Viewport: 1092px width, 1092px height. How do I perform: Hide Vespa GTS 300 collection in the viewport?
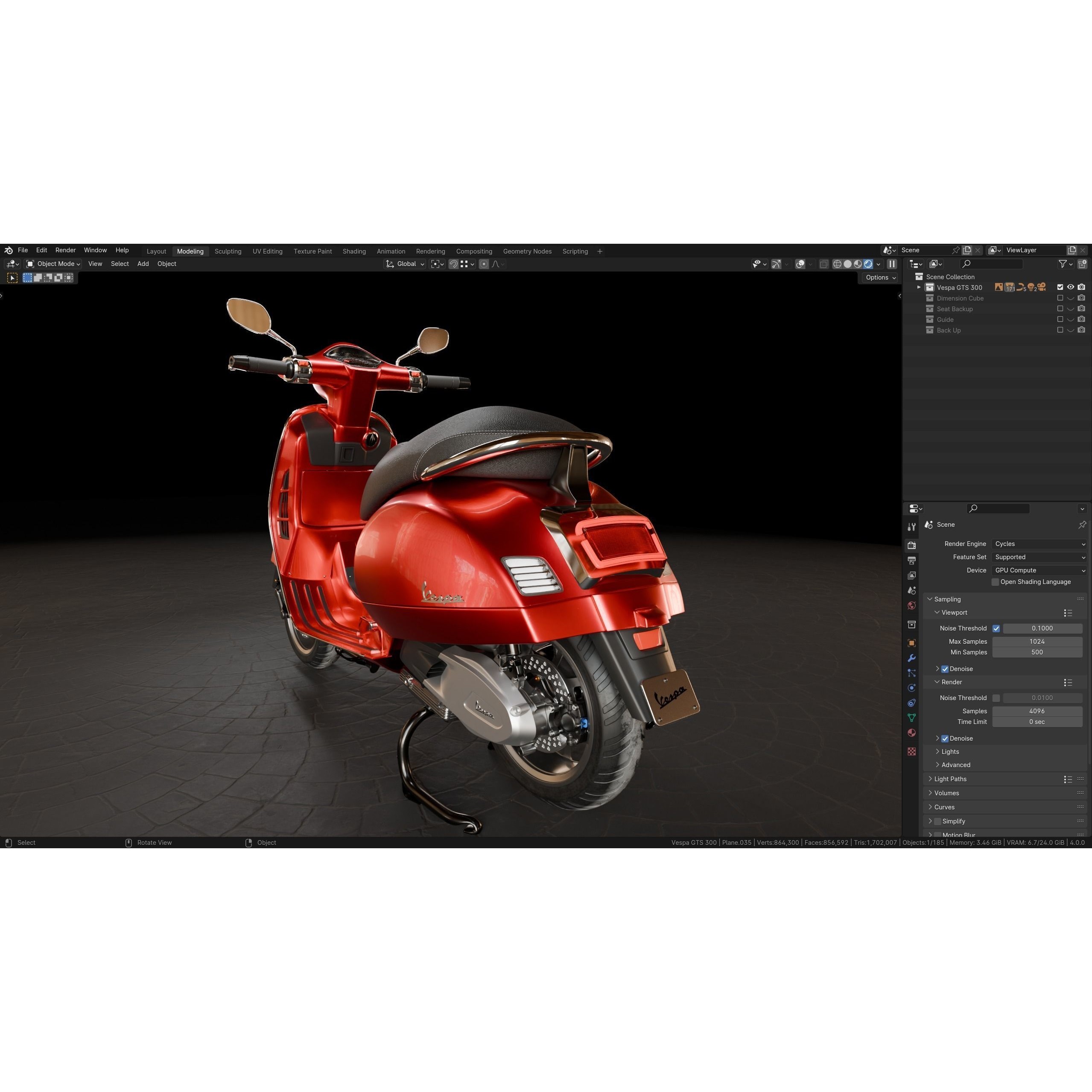tap(1071, 287)
